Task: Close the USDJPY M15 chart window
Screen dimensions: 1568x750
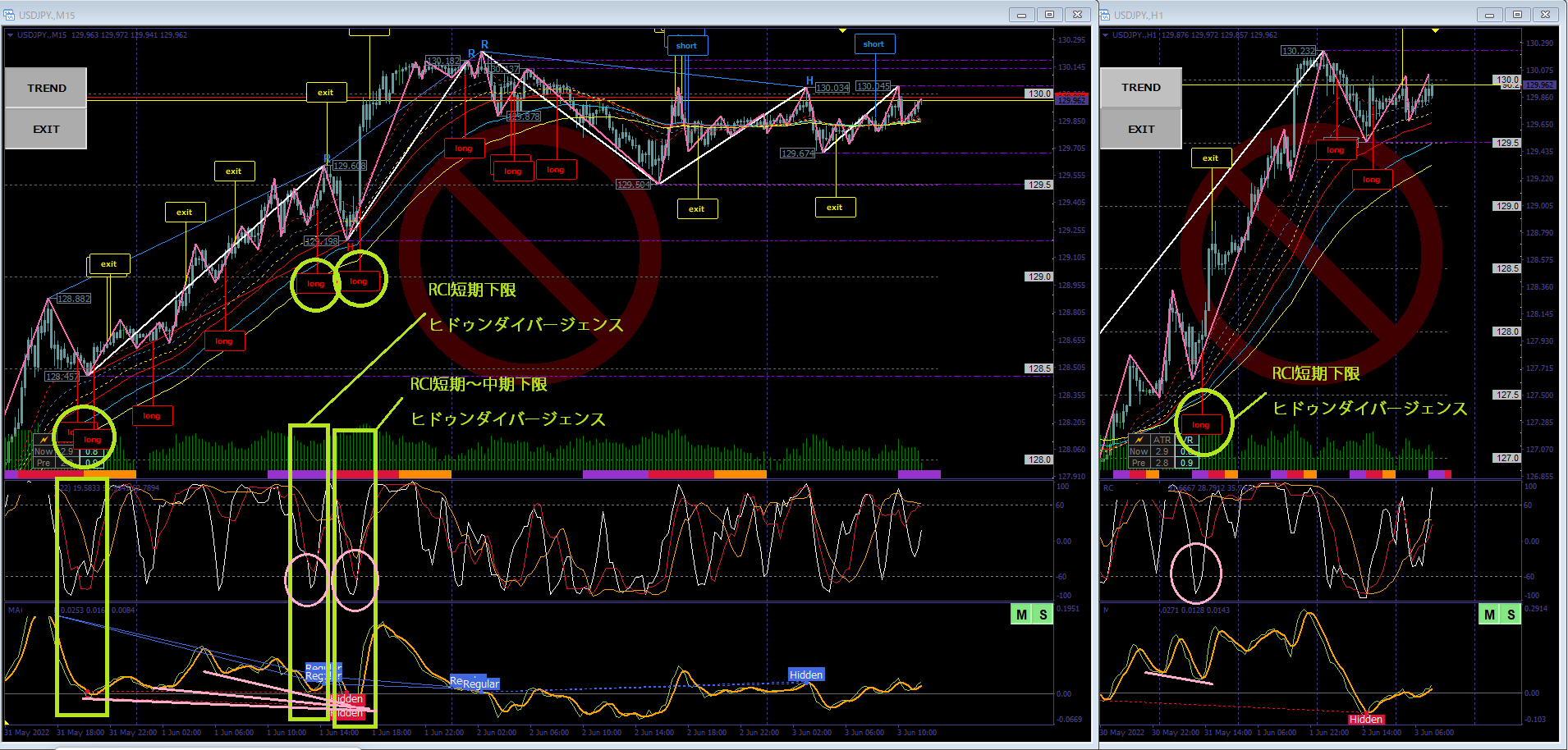Action: point(1077,15)
